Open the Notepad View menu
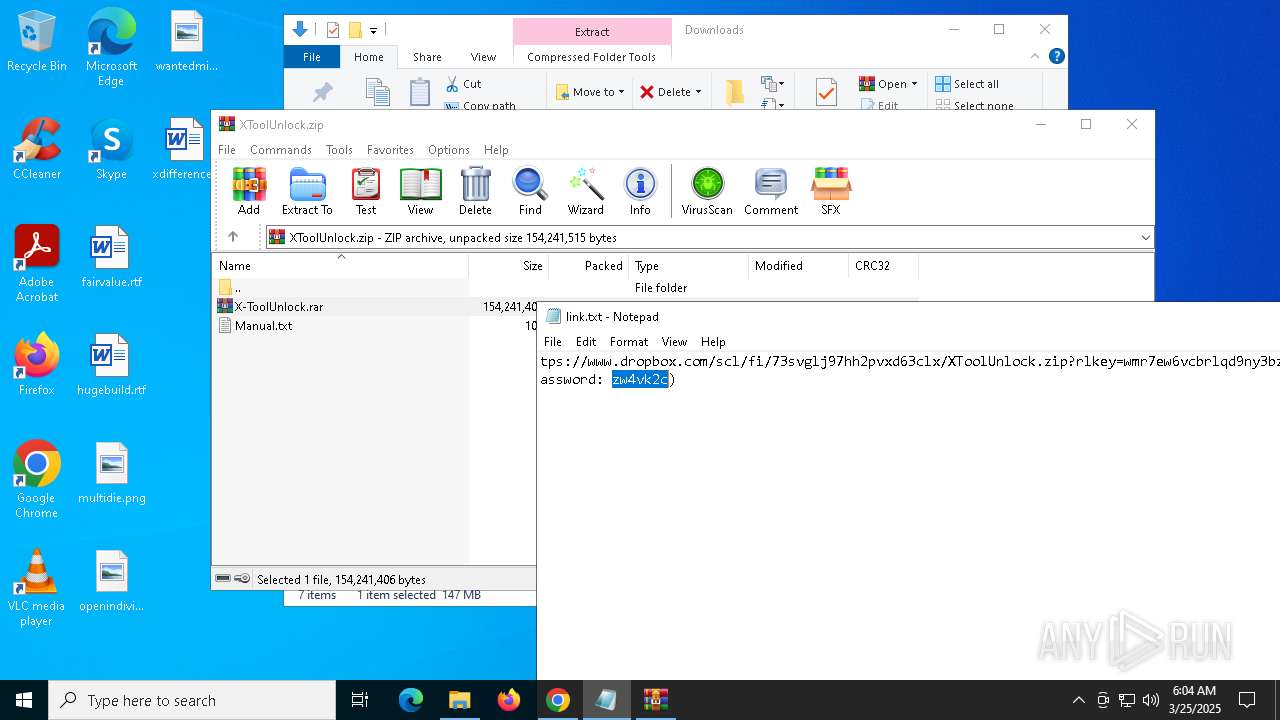This screenshot has height=720, width=1280. [675, 342]
